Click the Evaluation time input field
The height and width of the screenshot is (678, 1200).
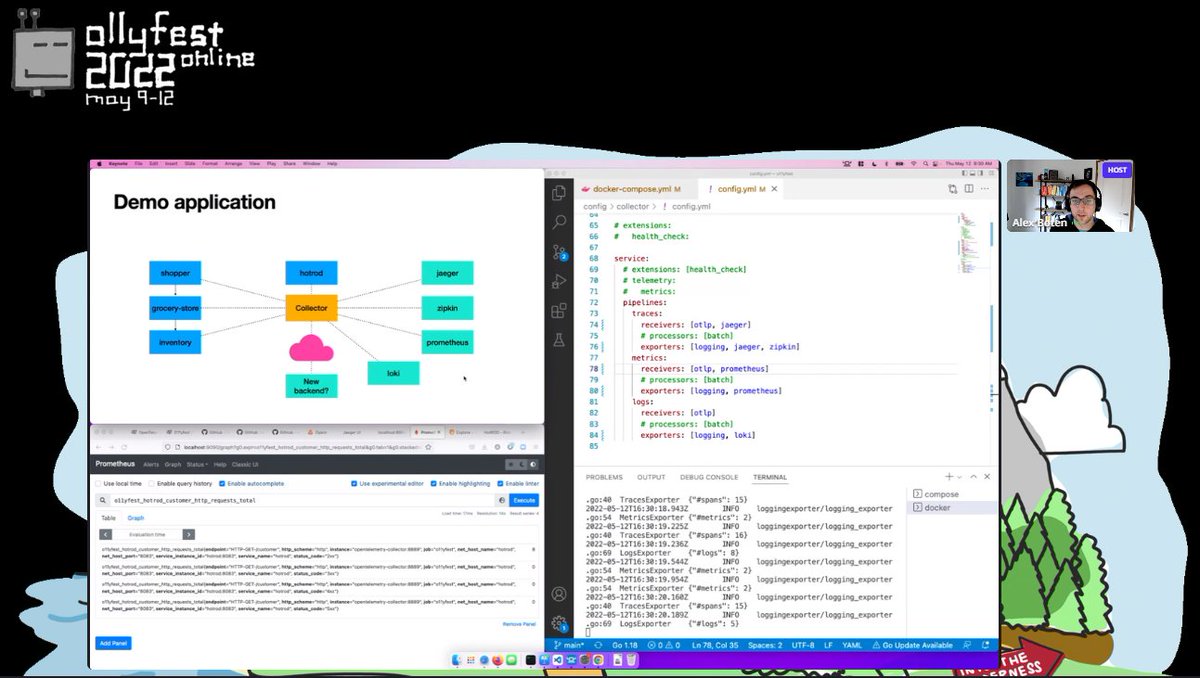pyautogui.click(x=146, y=534)
